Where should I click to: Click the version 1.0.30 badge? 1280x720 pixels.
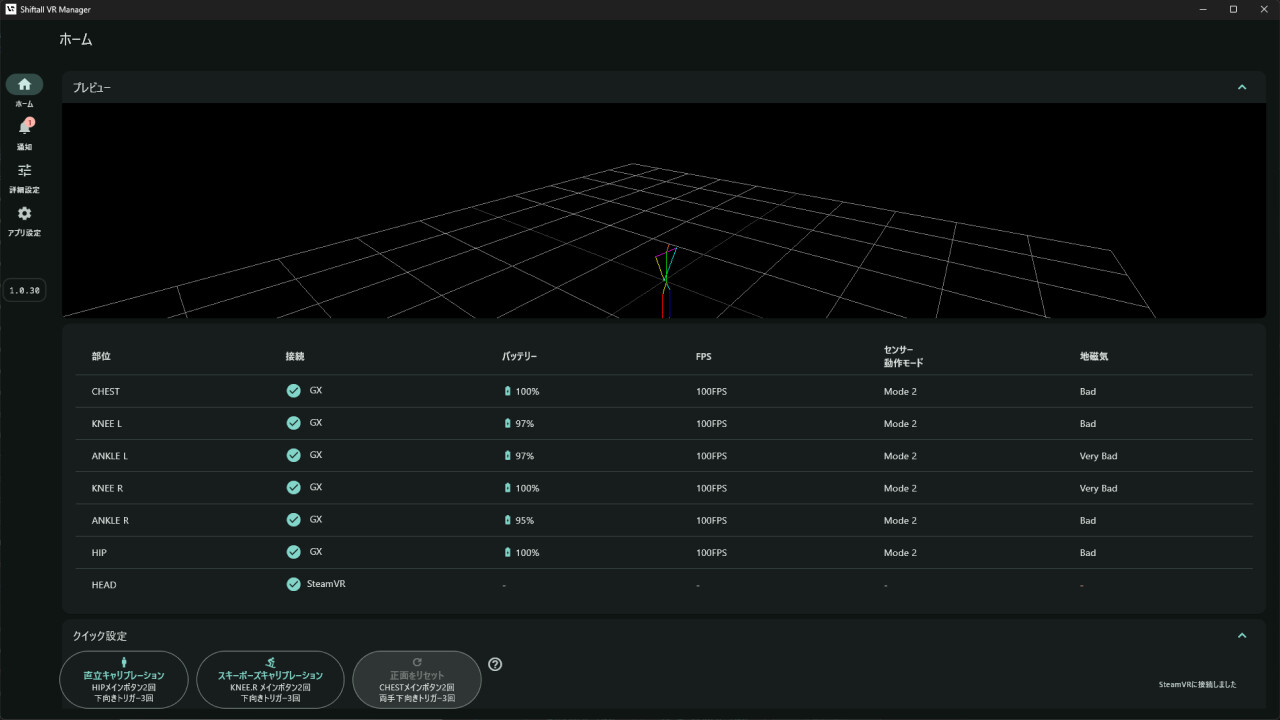coord(24,290)
